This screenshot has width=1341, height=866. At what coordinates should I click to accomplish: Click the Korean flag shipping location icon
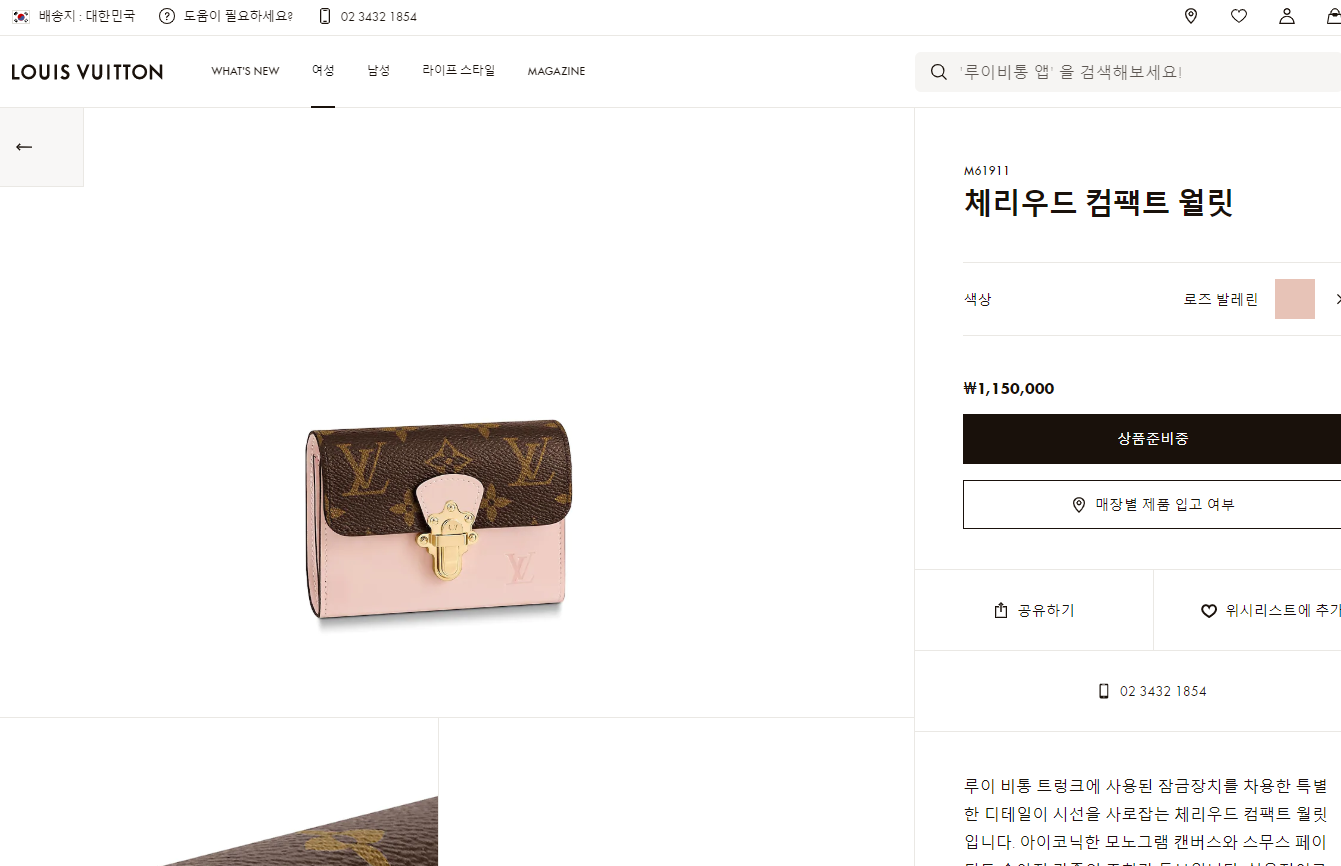pyautogui.click(x=21, y=16)
